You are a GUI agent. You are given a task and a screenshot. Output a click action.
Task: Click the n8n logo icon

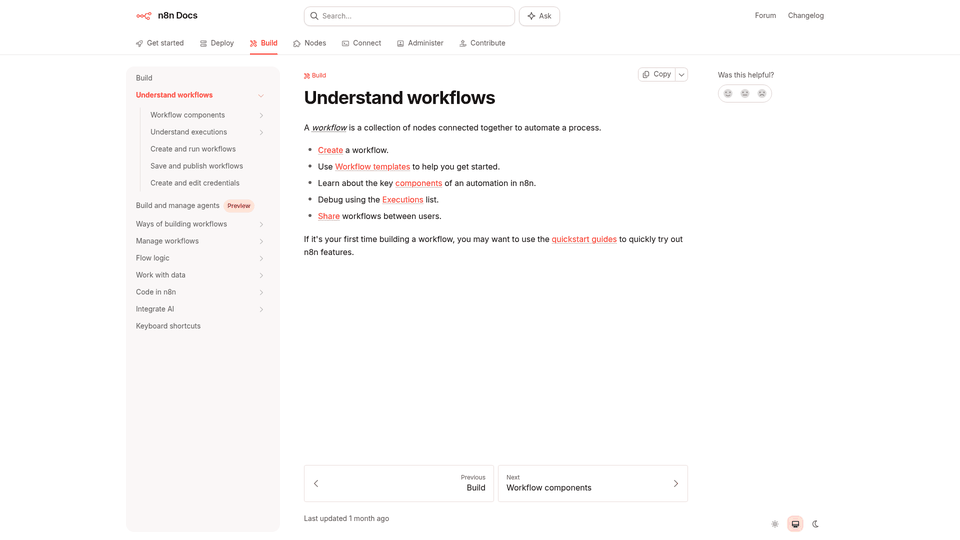point(144,16)
